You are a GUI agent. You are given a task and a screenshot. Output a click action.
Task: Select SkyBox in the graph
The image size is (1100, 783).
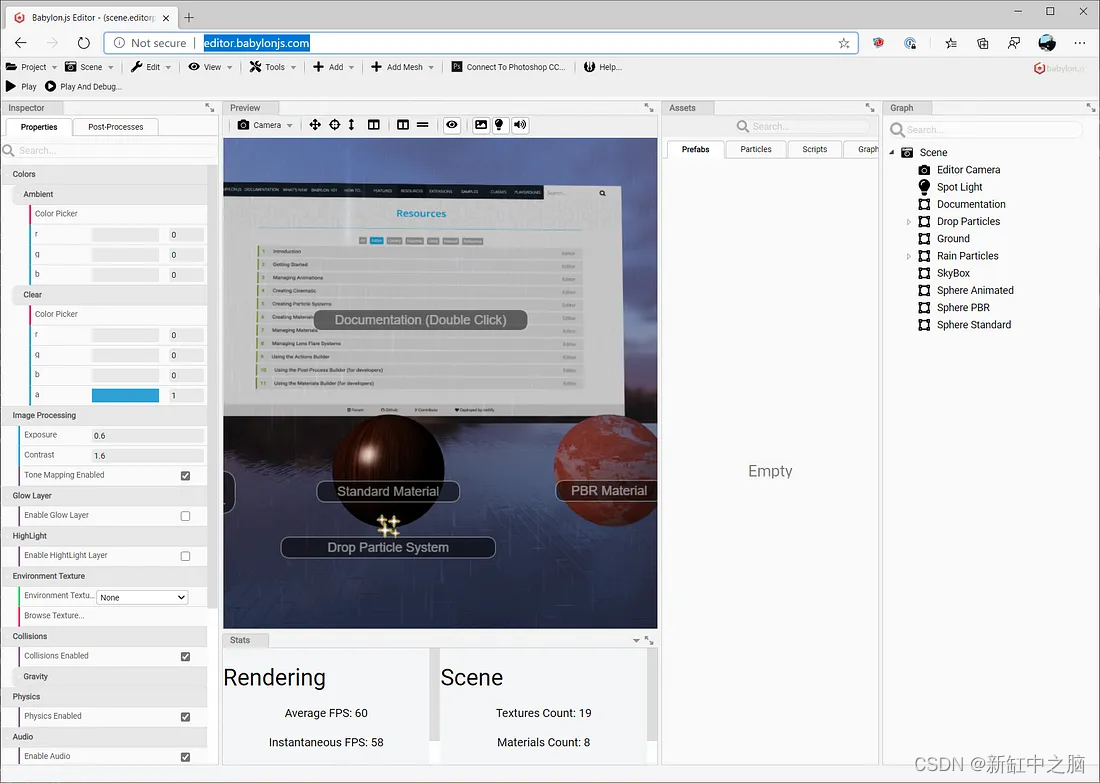tap(953, 273)
